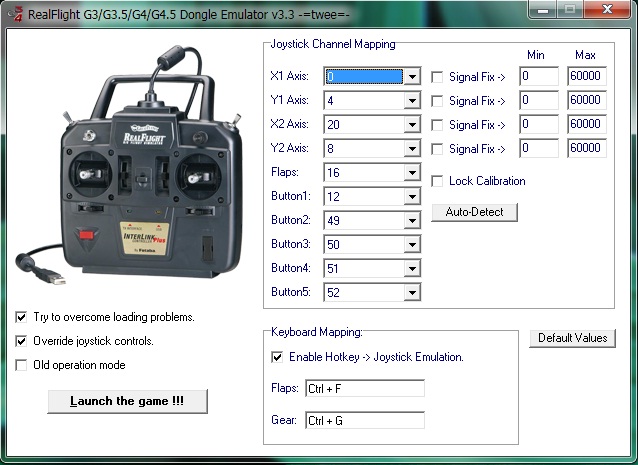Check 'Old operation mode' option

tap(21, 365)
